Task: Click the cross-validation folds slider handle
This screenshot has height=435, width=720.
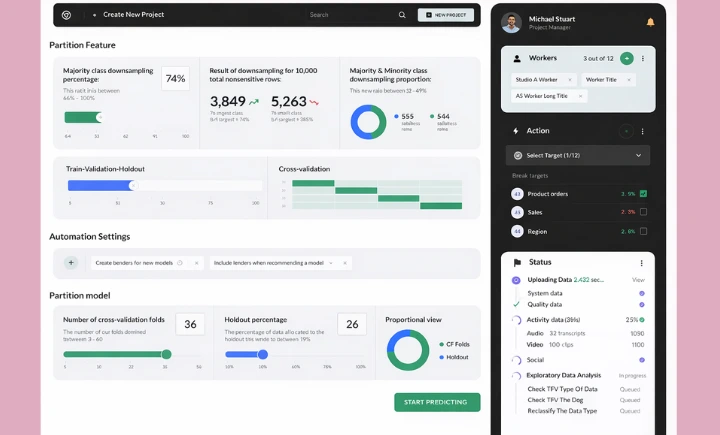Action: 166,354
